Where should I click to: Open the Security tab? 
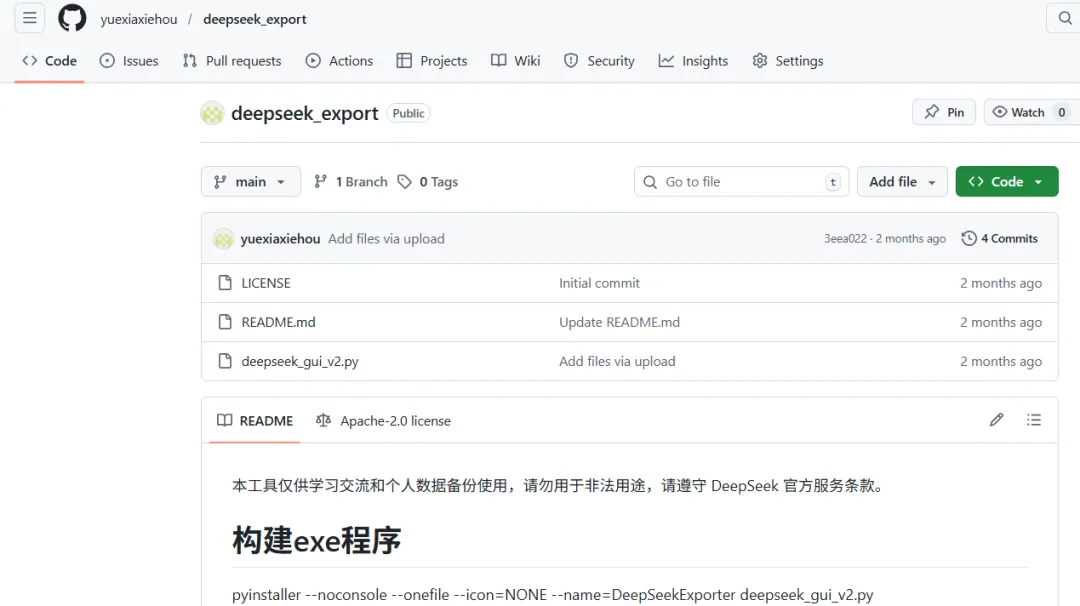click(599, 61)
